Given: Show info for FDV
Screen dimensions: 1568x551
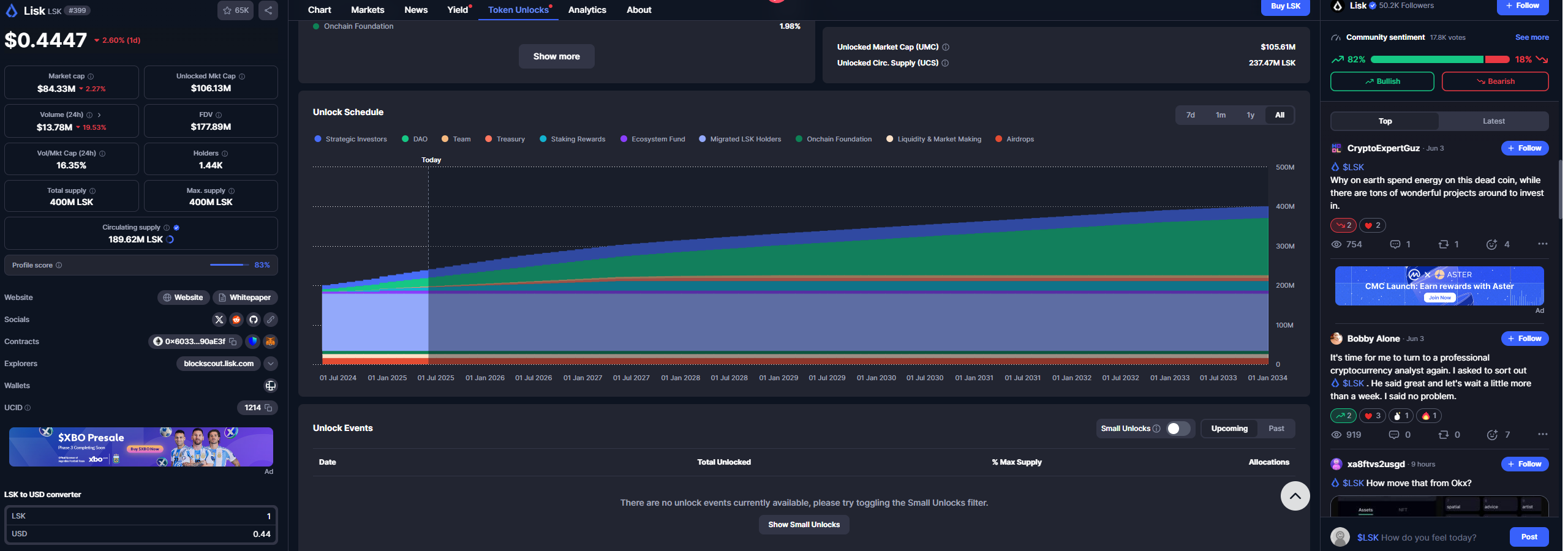Looking at the screenshot, I should [219, 115].
